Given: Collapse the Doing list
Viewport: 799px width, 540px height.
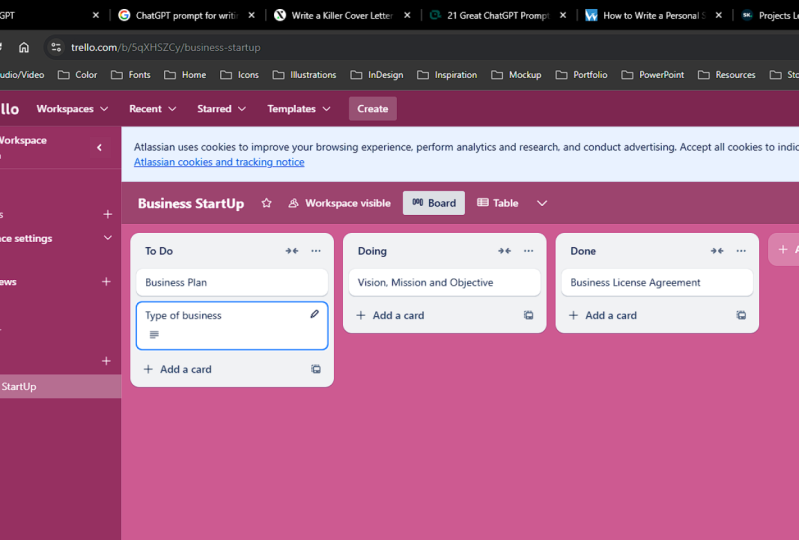Looking at the screenshot, I should [x=504, y=251].
